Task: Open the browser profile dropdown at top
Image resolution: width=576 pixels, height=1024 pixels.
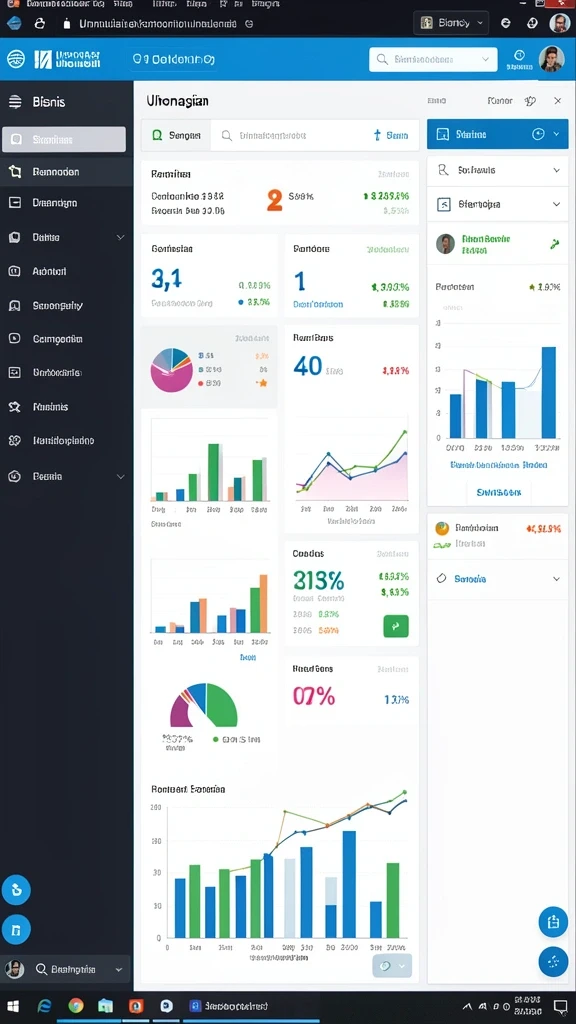Action: coord(451,23)
